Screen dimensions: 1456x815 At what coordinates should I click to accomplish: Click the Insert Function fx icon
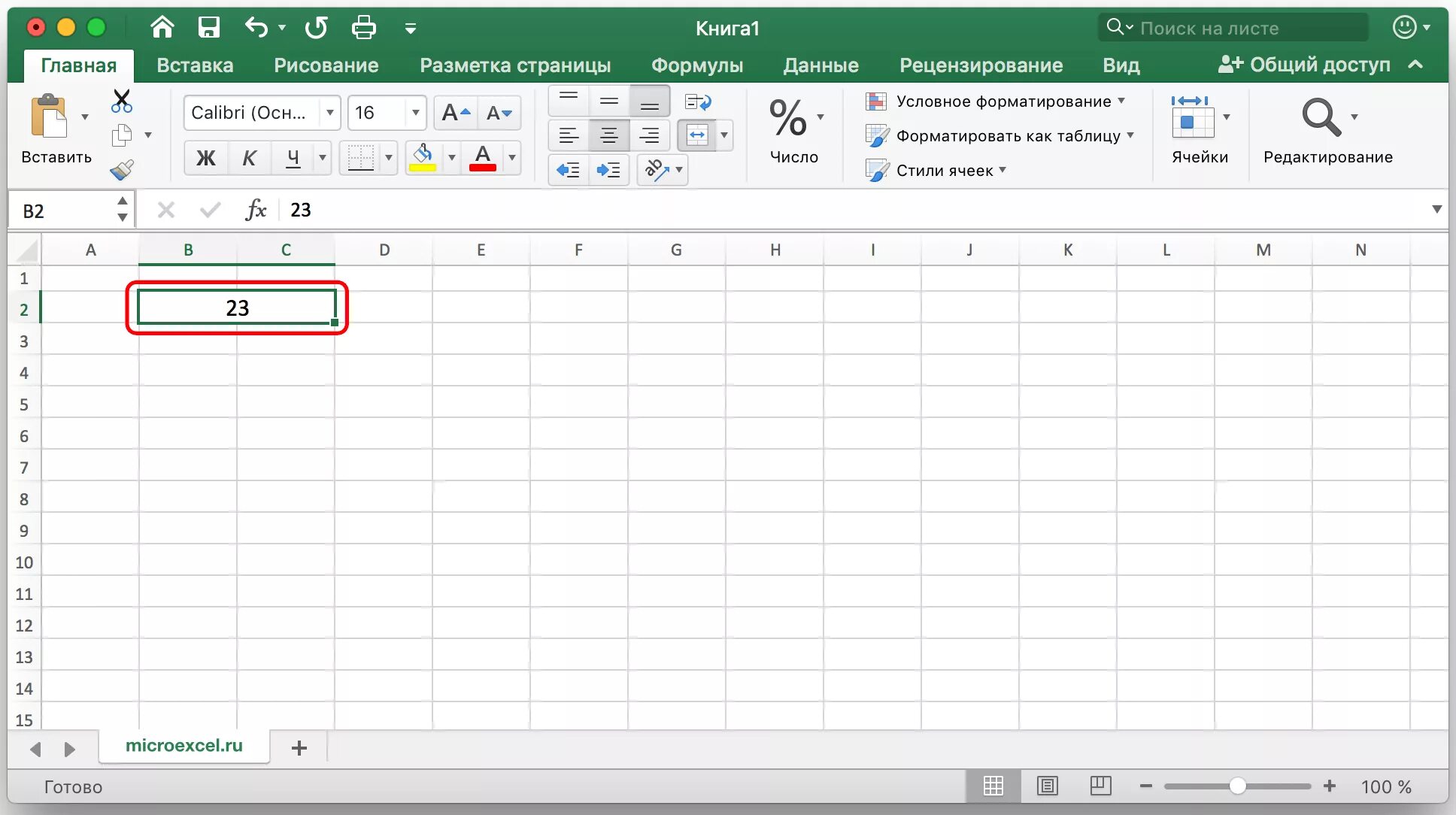coord(256,210)
